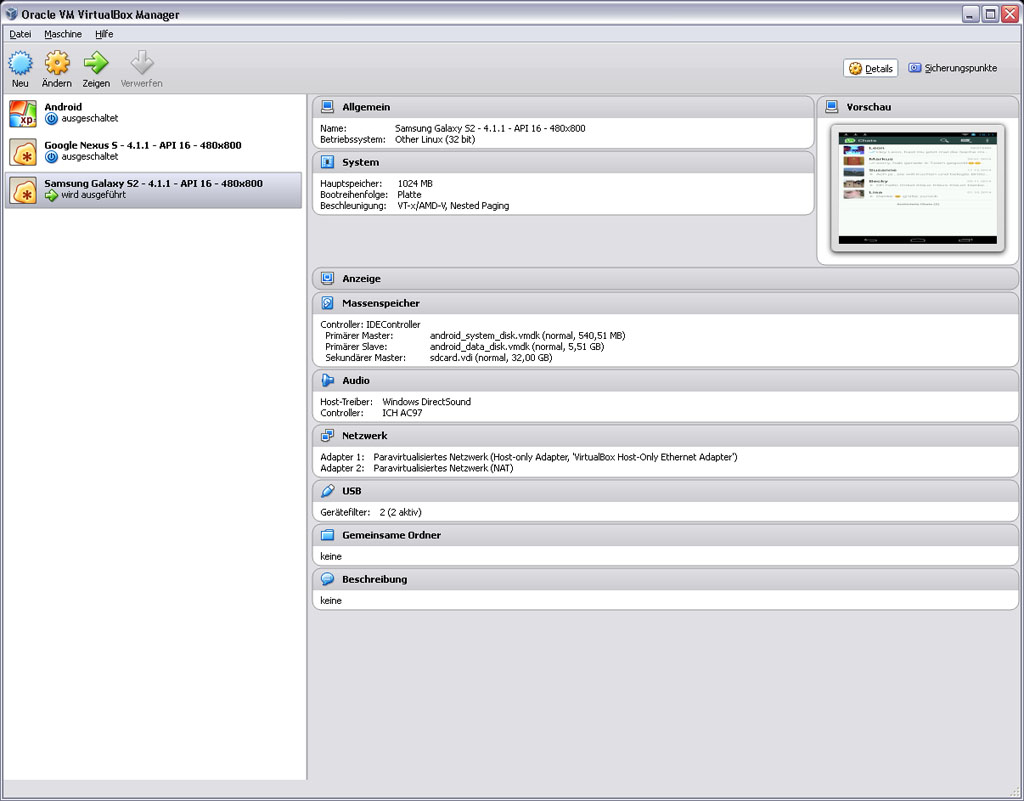This screenshot has width=1024, height=801.
Task: Switch to the Details view
Action: (x=871, y=69)
